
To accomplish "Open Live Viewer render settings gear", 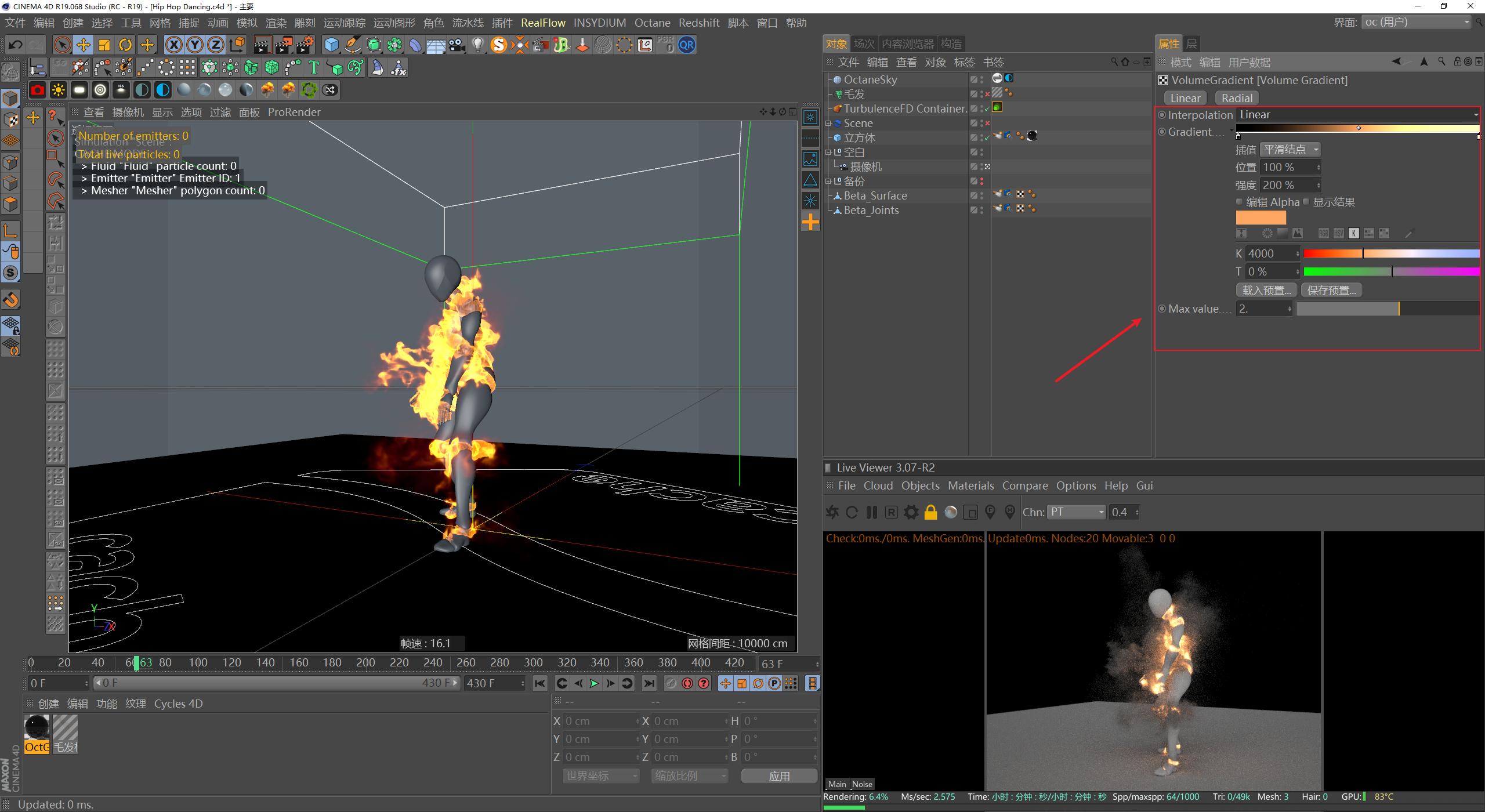I will click(x=911, y=512).
